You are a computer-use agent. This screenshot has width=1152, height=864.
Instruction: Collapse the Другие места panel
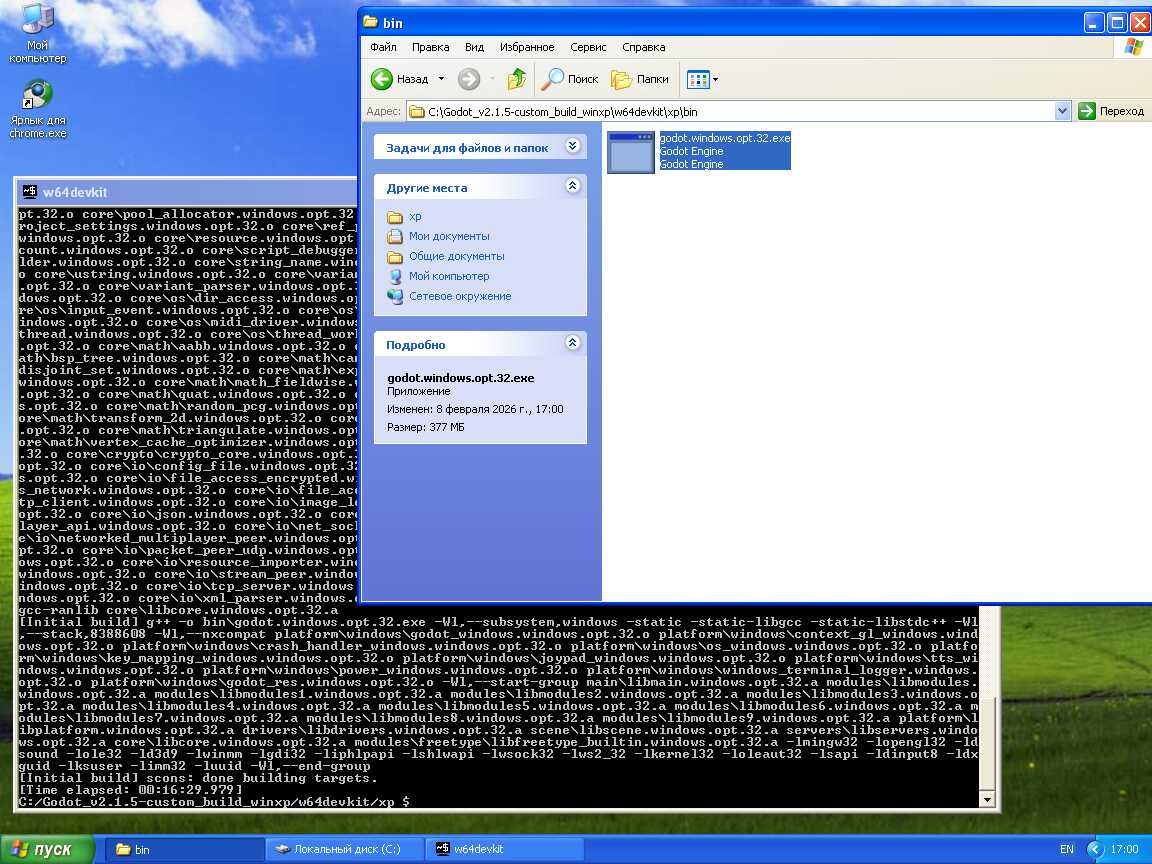(572, 187)
